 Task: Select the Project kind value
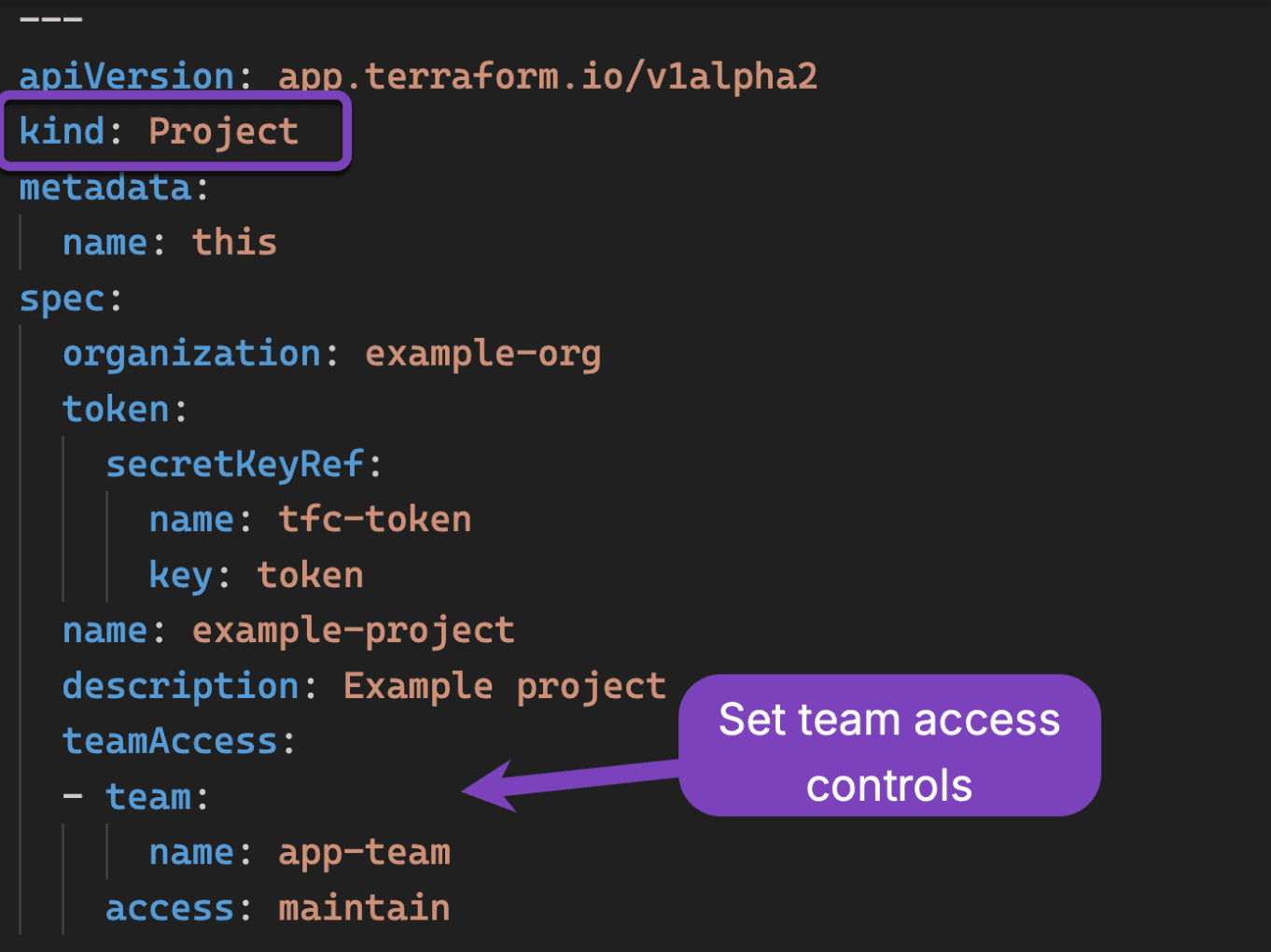coord(223,132)
